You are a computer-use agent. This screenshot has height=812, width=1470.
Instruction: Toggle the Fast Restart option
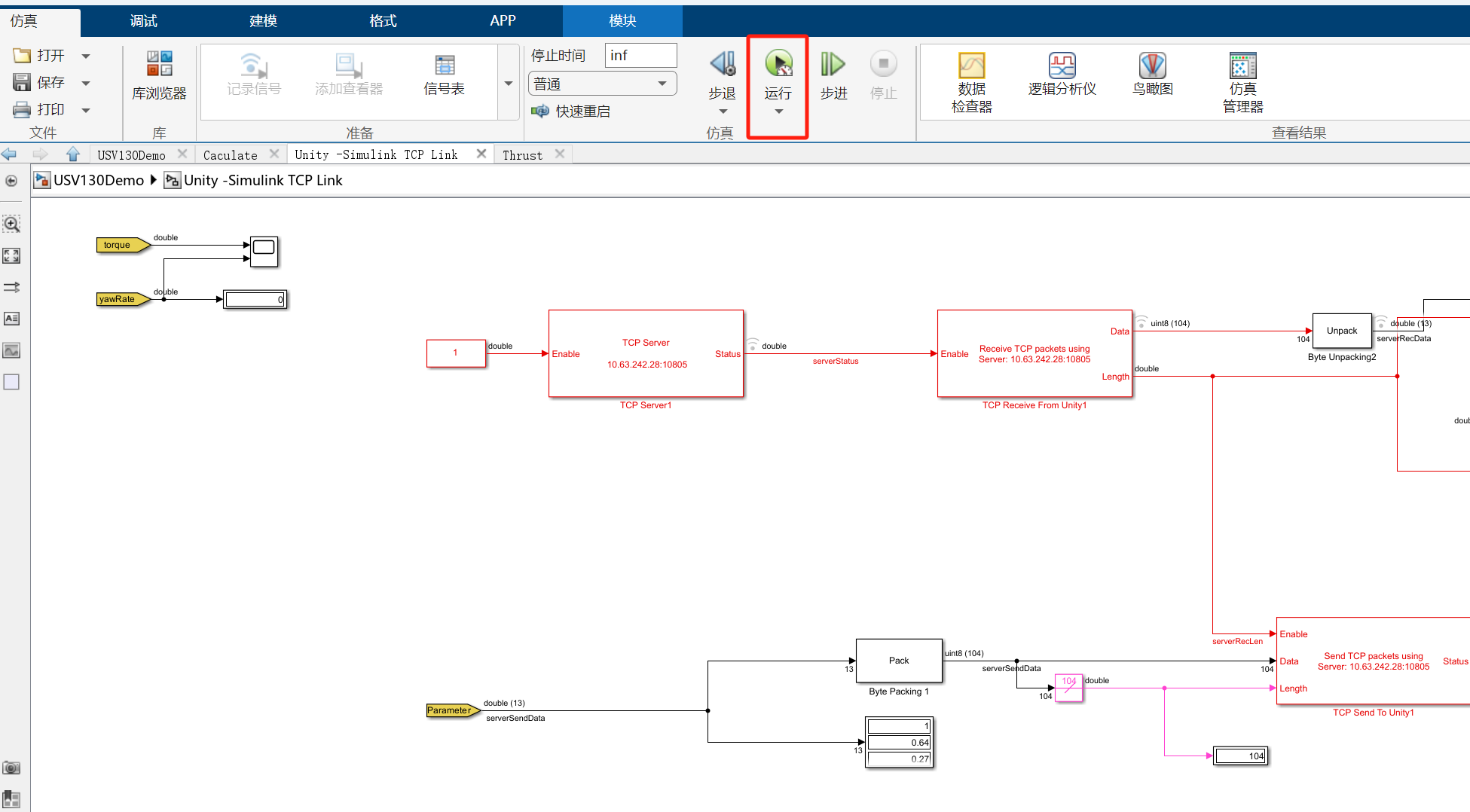point(571,111)
